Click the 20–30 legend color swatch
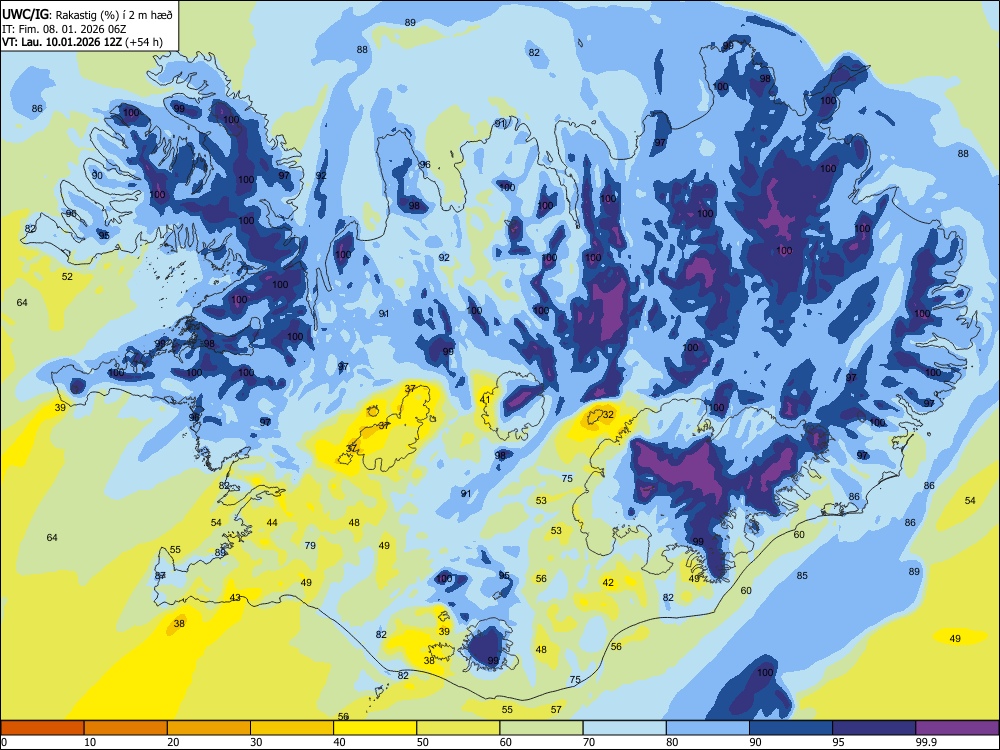1000x750 pixels. coord(209,728)
